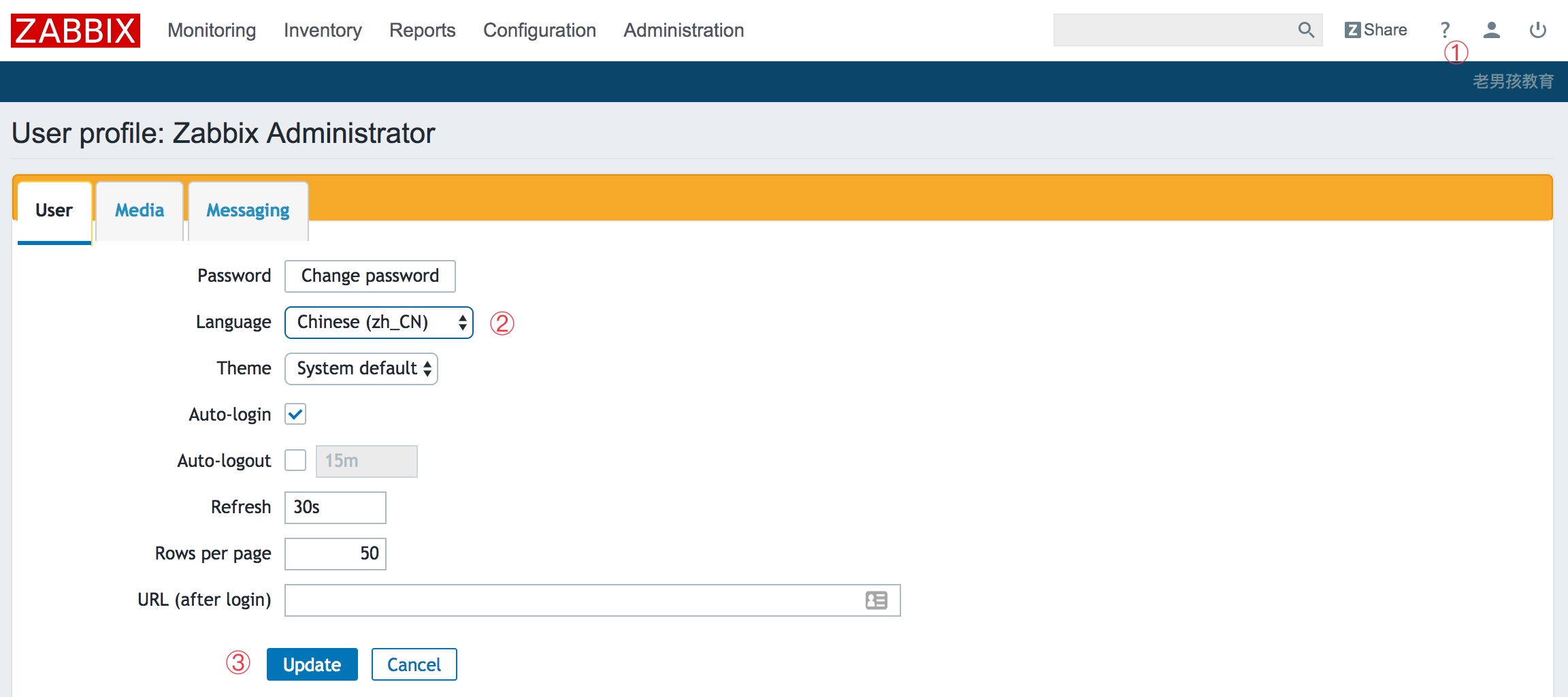Open the user profile icon
Image resolution: width=1568 pixels, height=697 pixels.
click(1492, 30)
